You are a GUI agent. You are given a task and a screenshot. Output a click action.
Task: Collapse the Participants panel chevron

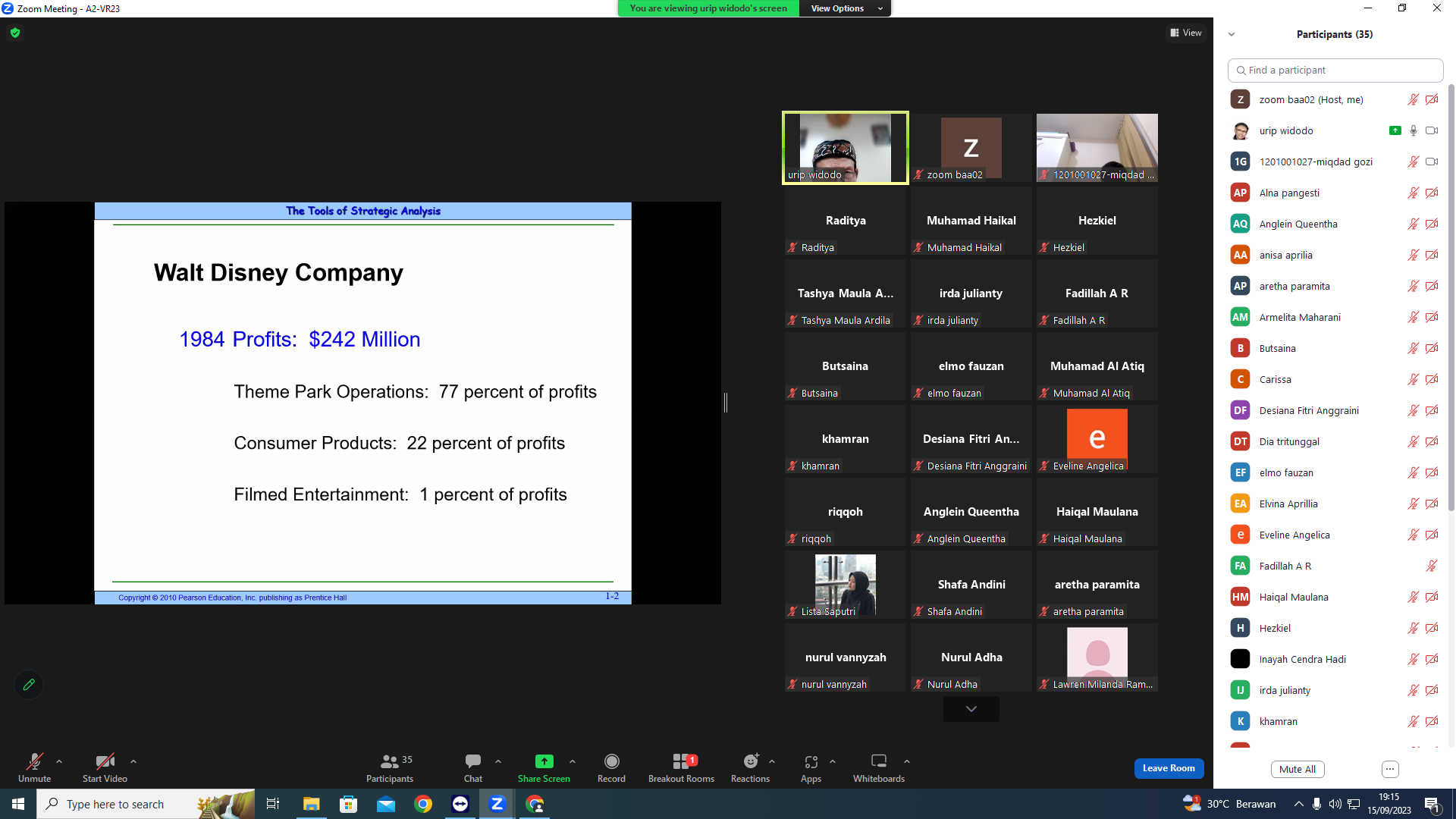point(1232,34)
